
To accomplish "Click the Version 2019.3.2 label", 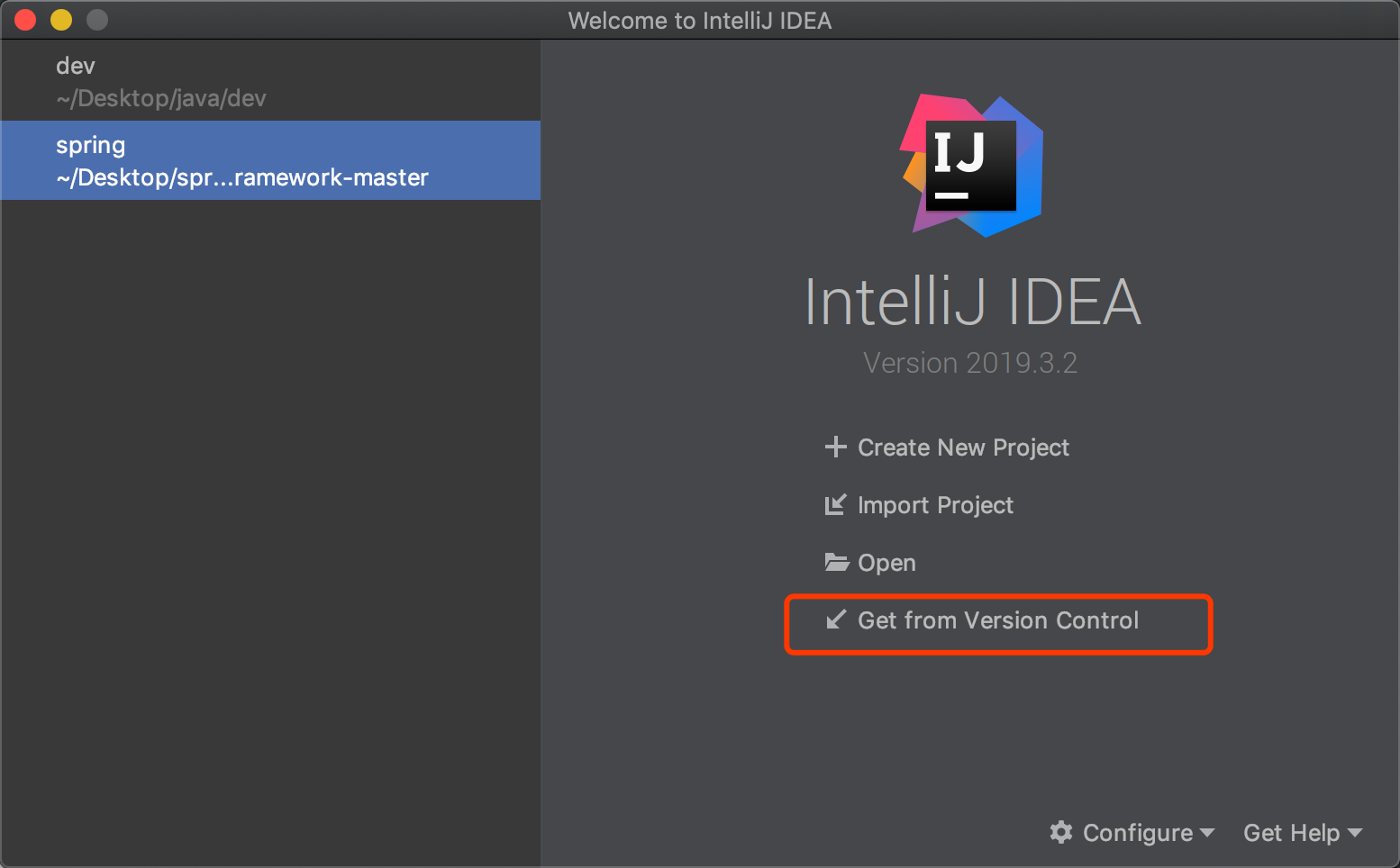I will pos(970,363).
